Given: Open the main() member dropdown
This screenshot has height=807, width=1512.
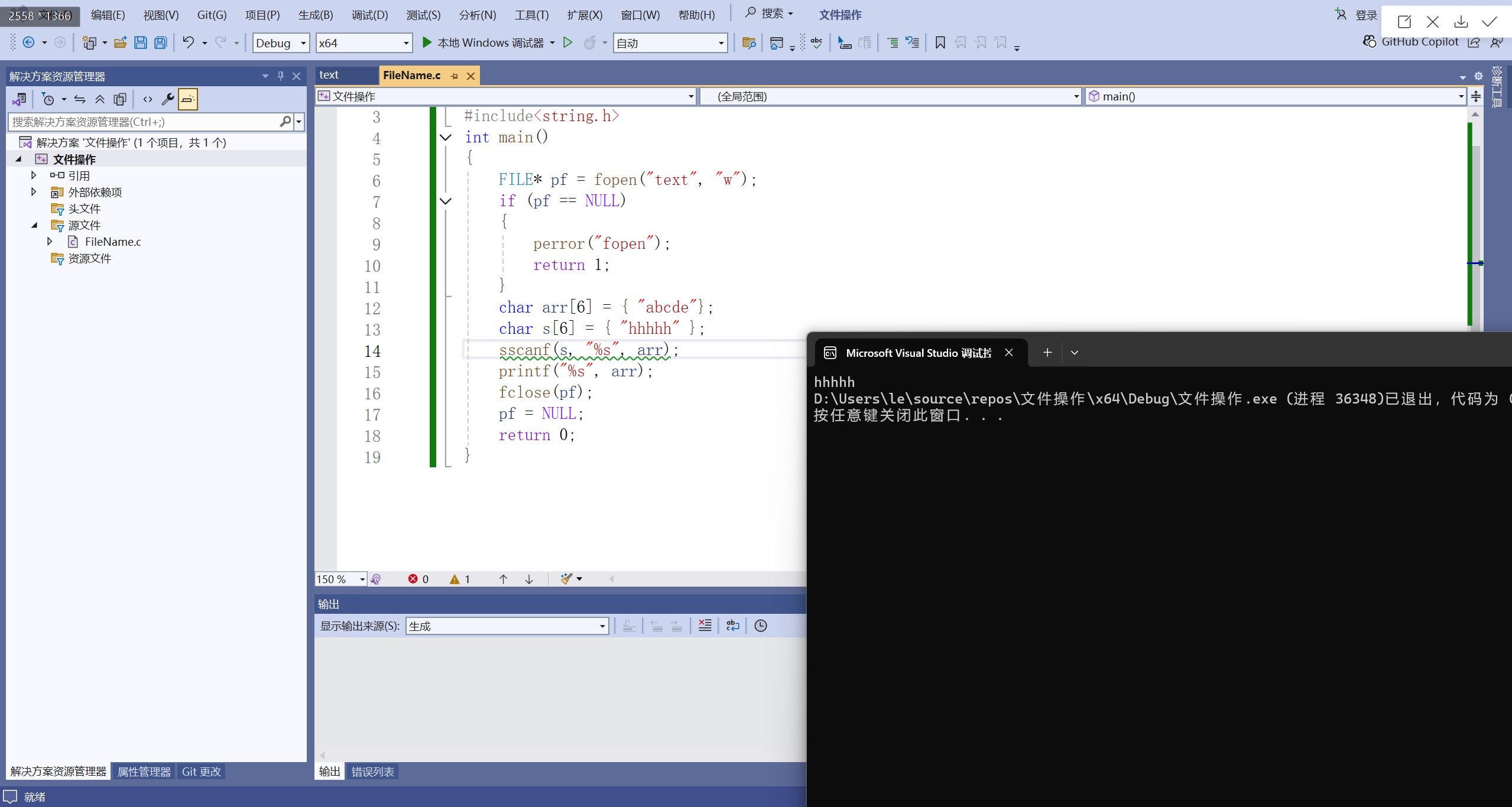Looking at the screenshot, I should tap(1276, 96).
